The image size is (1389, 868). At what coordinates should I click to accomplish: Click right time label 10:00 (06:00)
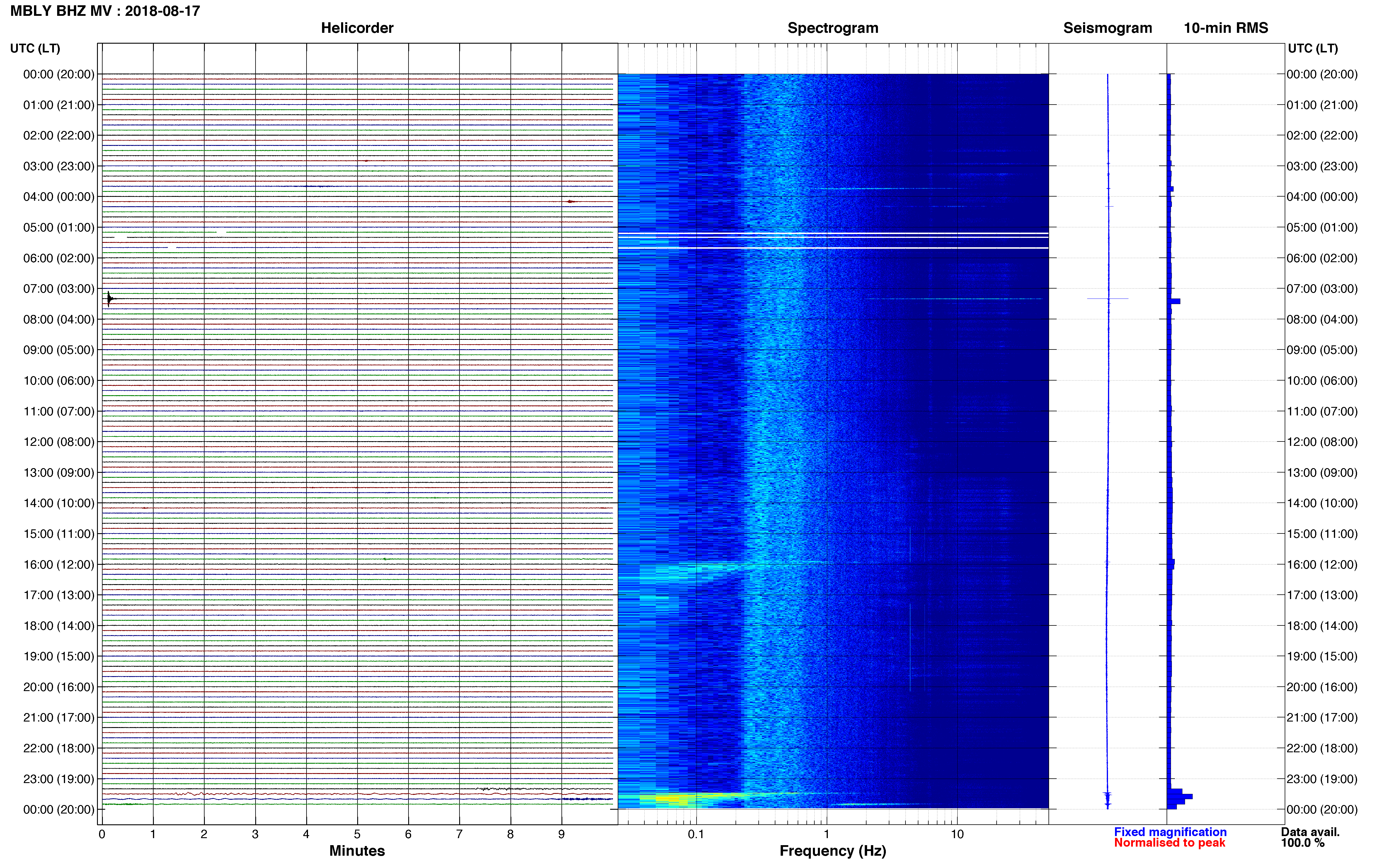[1322, 381]
